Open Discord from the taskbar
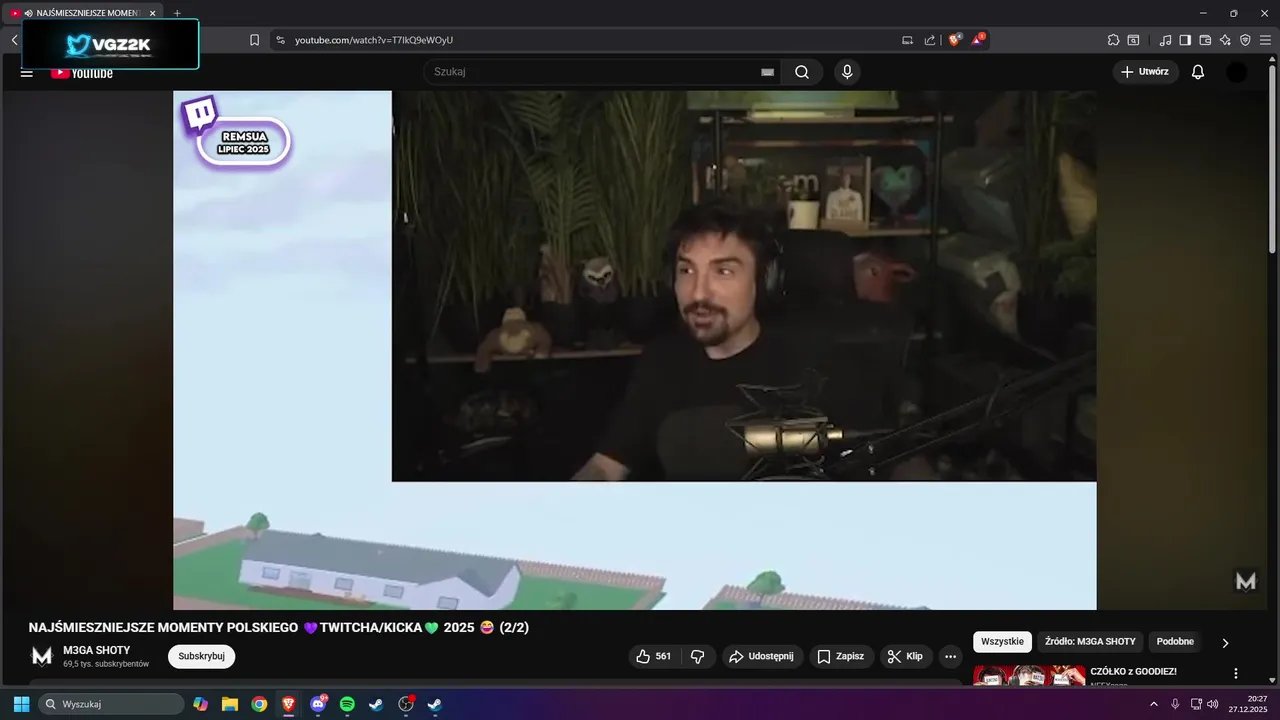The height and width of the screenshot is (720, 1280). coord(318,704)
